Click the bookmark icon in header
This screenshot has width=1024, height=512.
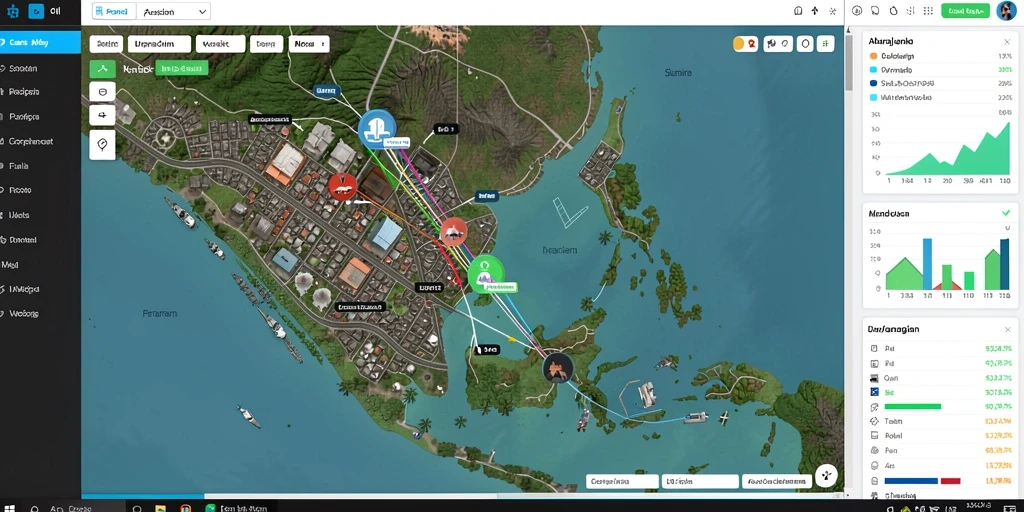click(x=797, y=11)
